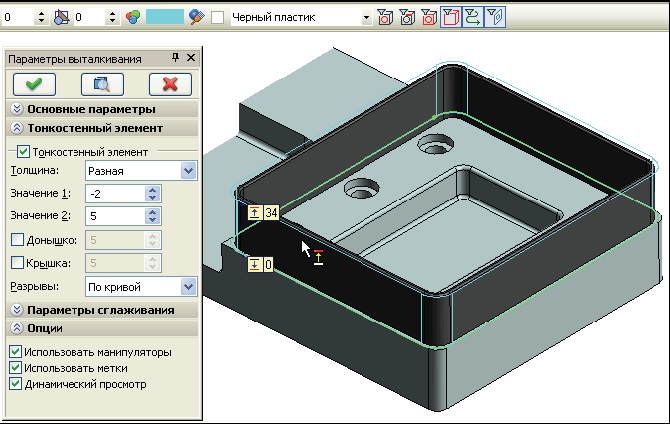
Task: Click the 0 extrusion length label in viewport
Action: [268, 265]
